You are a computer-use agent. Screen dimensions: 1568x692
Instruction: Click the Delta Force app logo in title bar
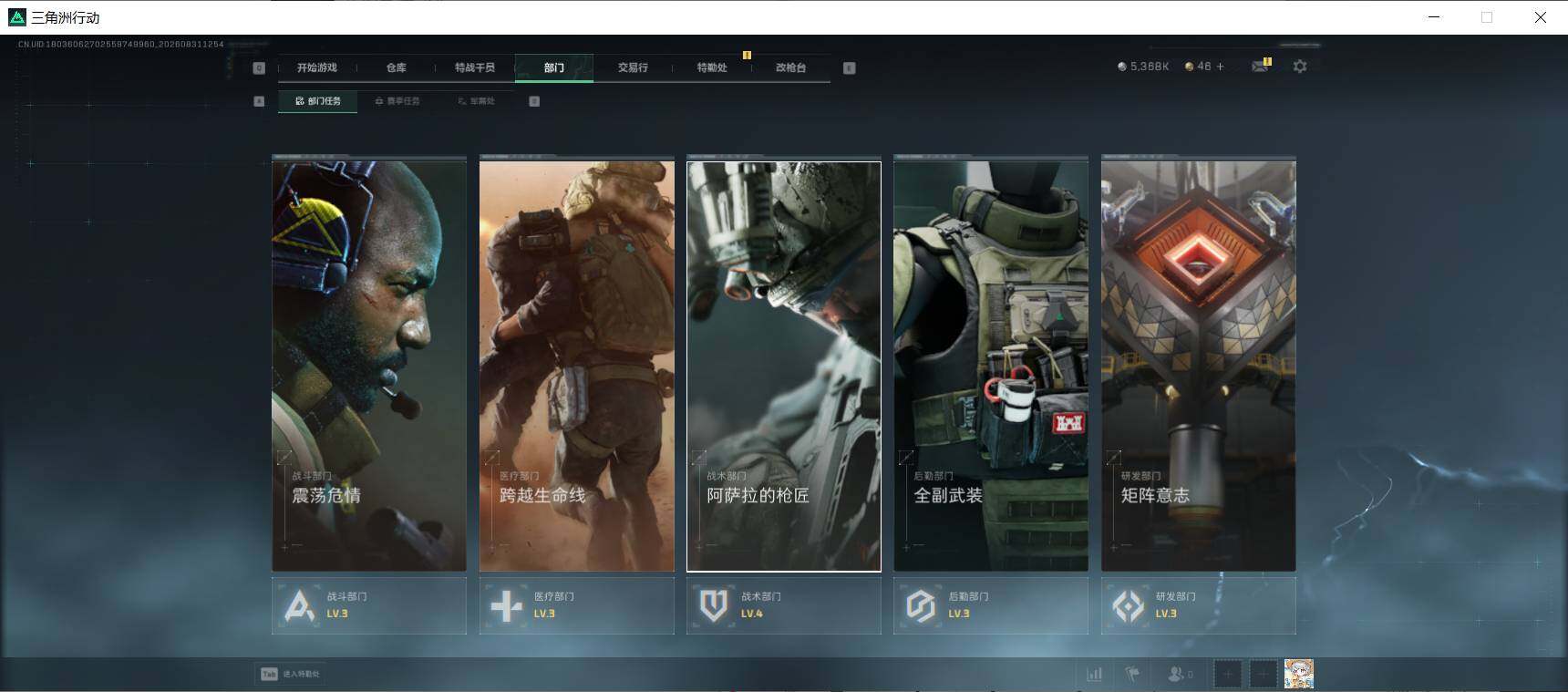[16, 17]
